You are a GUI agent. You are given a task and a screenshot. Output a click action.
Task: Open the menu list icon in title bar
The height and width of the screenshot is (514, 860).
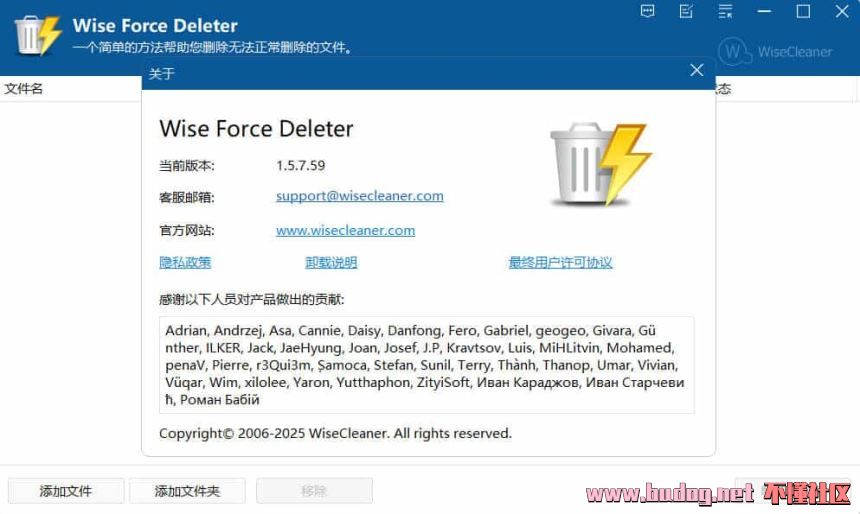pyautogui.click(x=725, y=11)
